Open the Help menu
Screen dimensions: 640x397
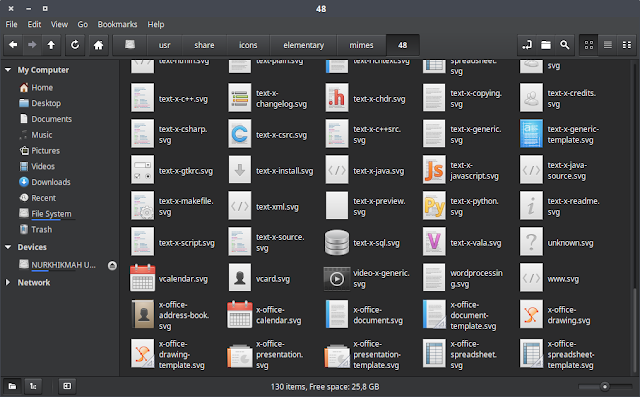(x=156, y=24)
